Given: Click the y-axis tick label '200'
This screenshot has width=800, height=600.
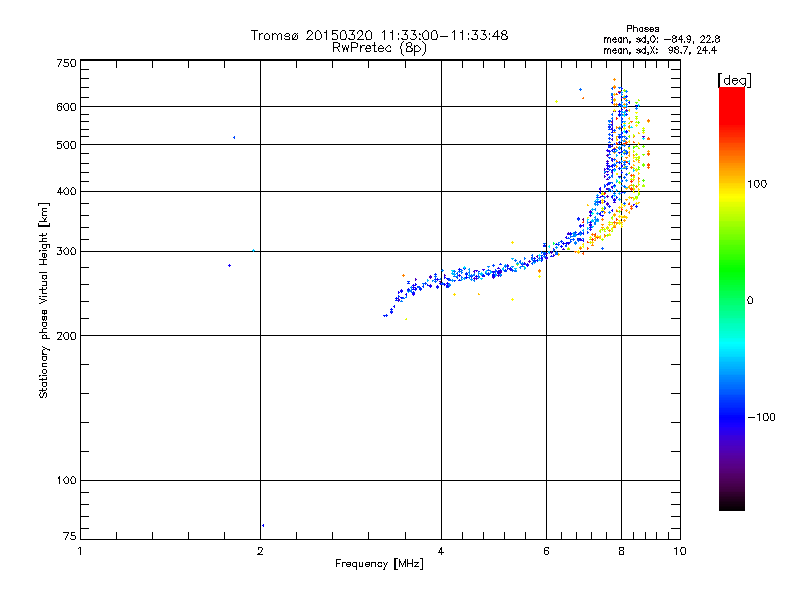Looking at the screenshot, I should pyautogui.click(x=66, y=336).
